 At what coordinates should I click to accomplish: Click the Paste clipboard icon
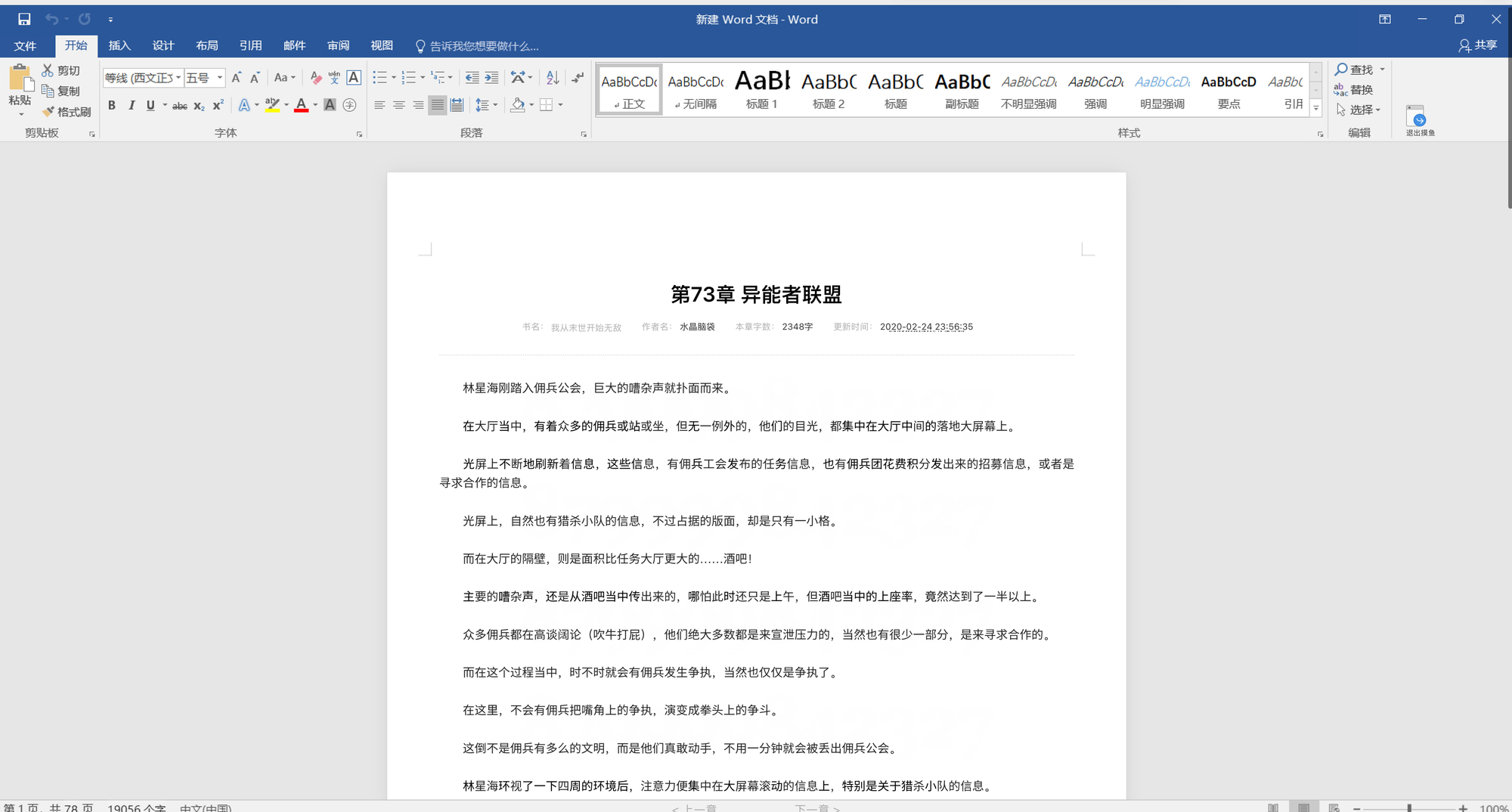click(20, 79)
